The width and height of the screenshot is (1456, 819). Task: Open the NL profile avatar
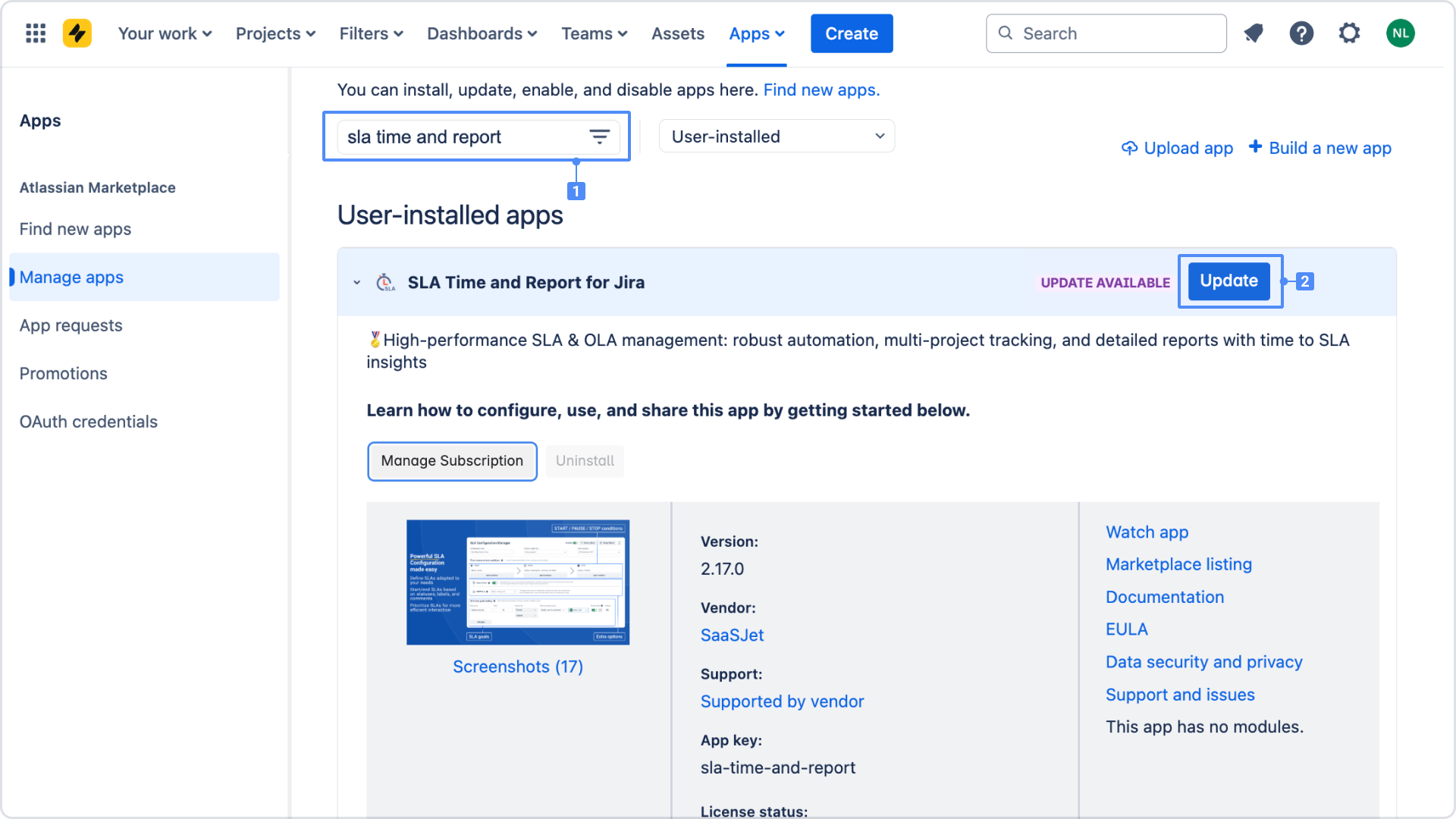pos(1400,33)
